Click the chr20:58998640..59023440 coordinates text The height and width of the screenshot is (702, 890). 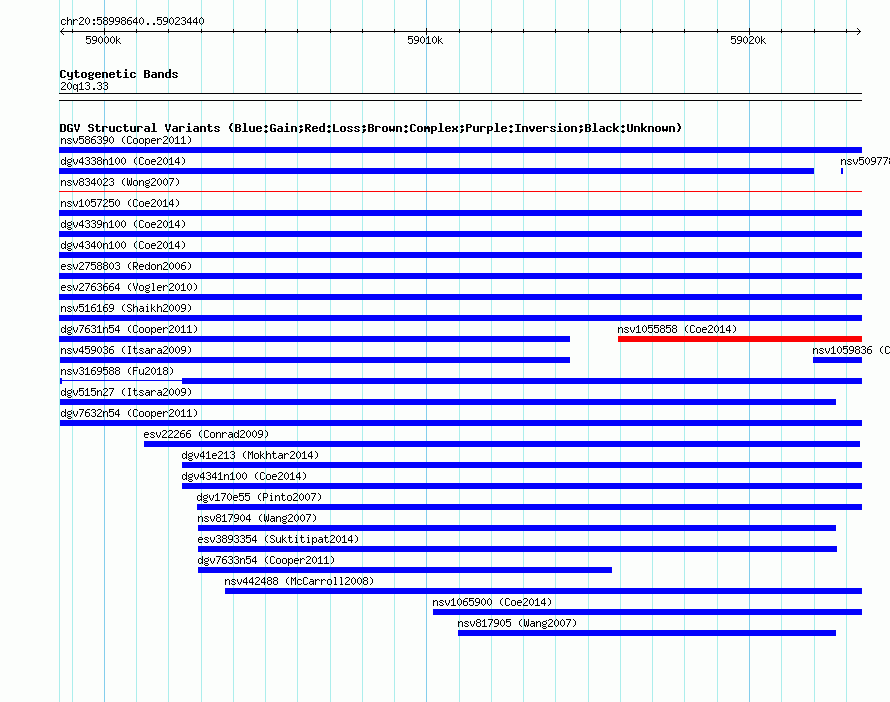132,21
